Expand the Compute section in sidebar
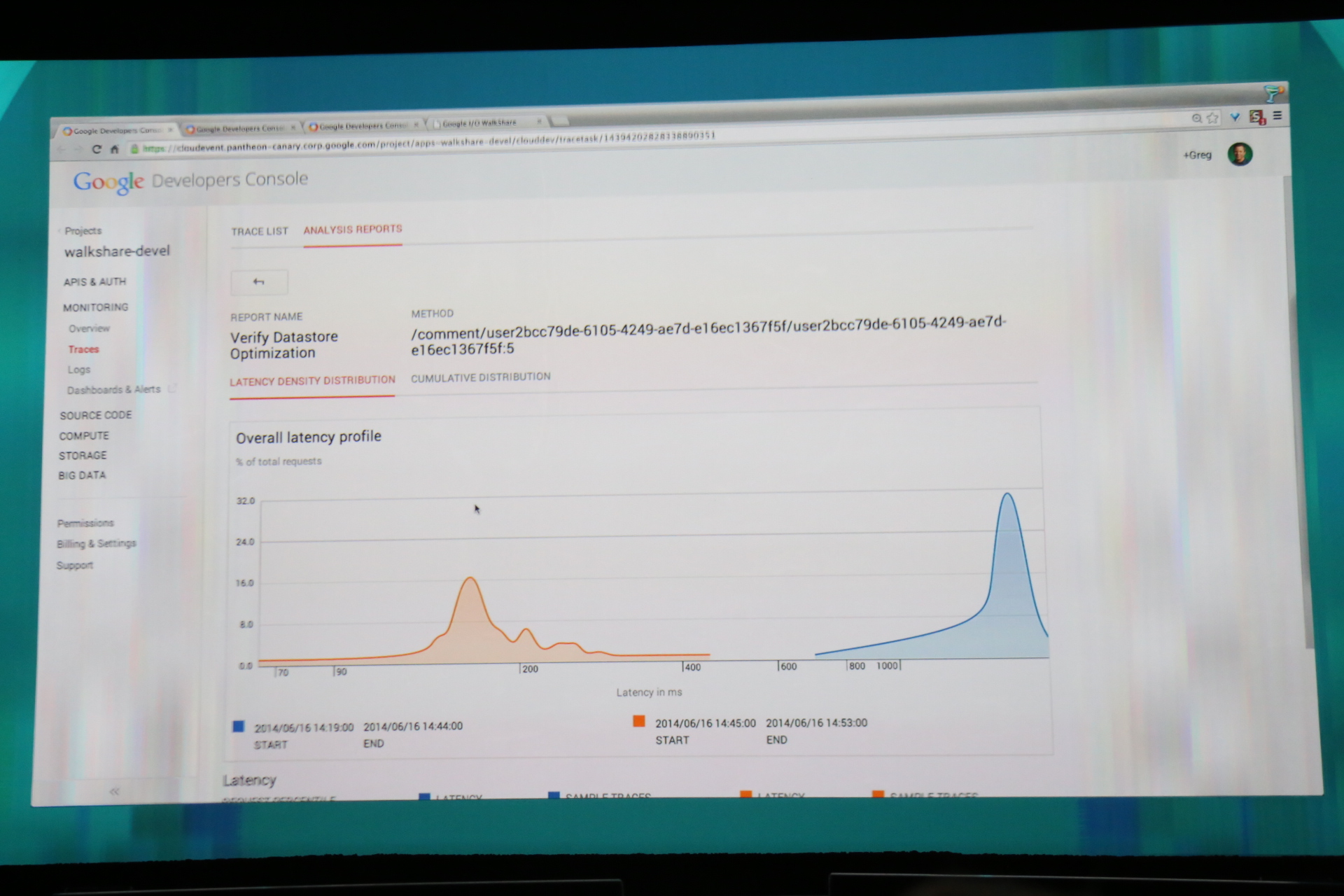Screen dimensions: 1344x896 (84, 435)
